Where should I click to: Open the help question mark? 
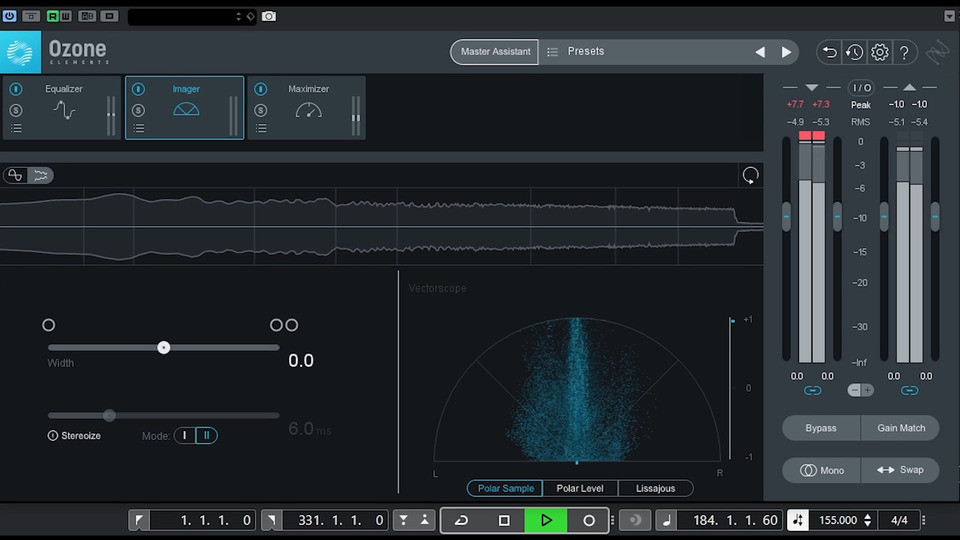(904, 53)
